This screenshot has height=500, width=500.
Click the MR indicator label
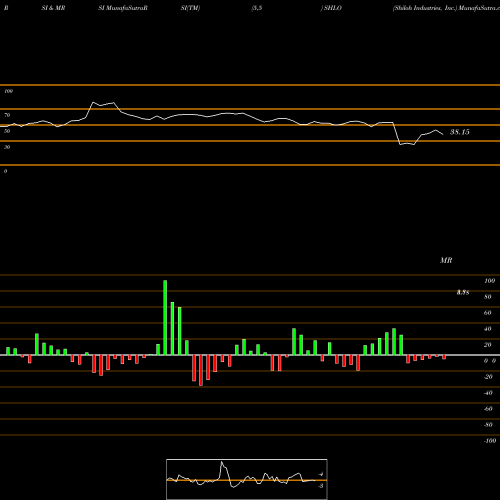[x=446, y=260]
